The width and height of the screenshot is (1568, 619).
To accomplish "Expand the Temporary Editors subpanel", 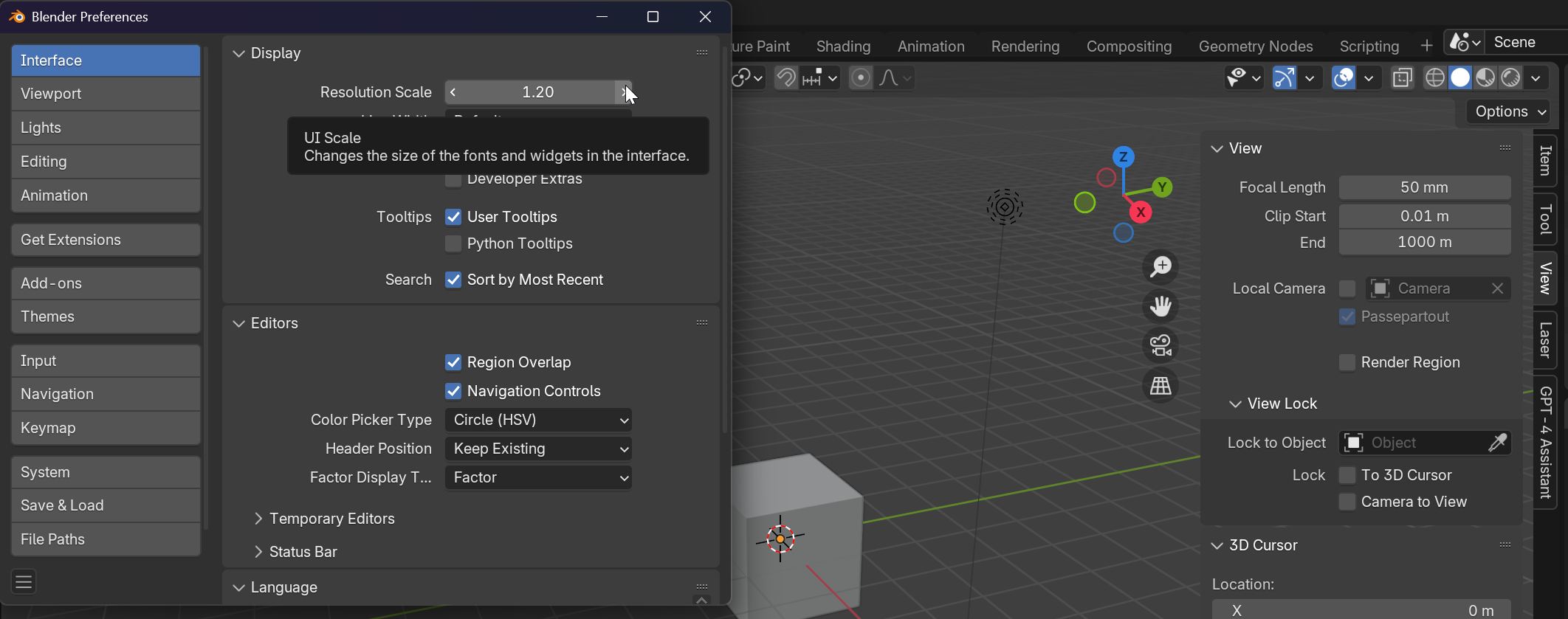I will tap(258, 519).
